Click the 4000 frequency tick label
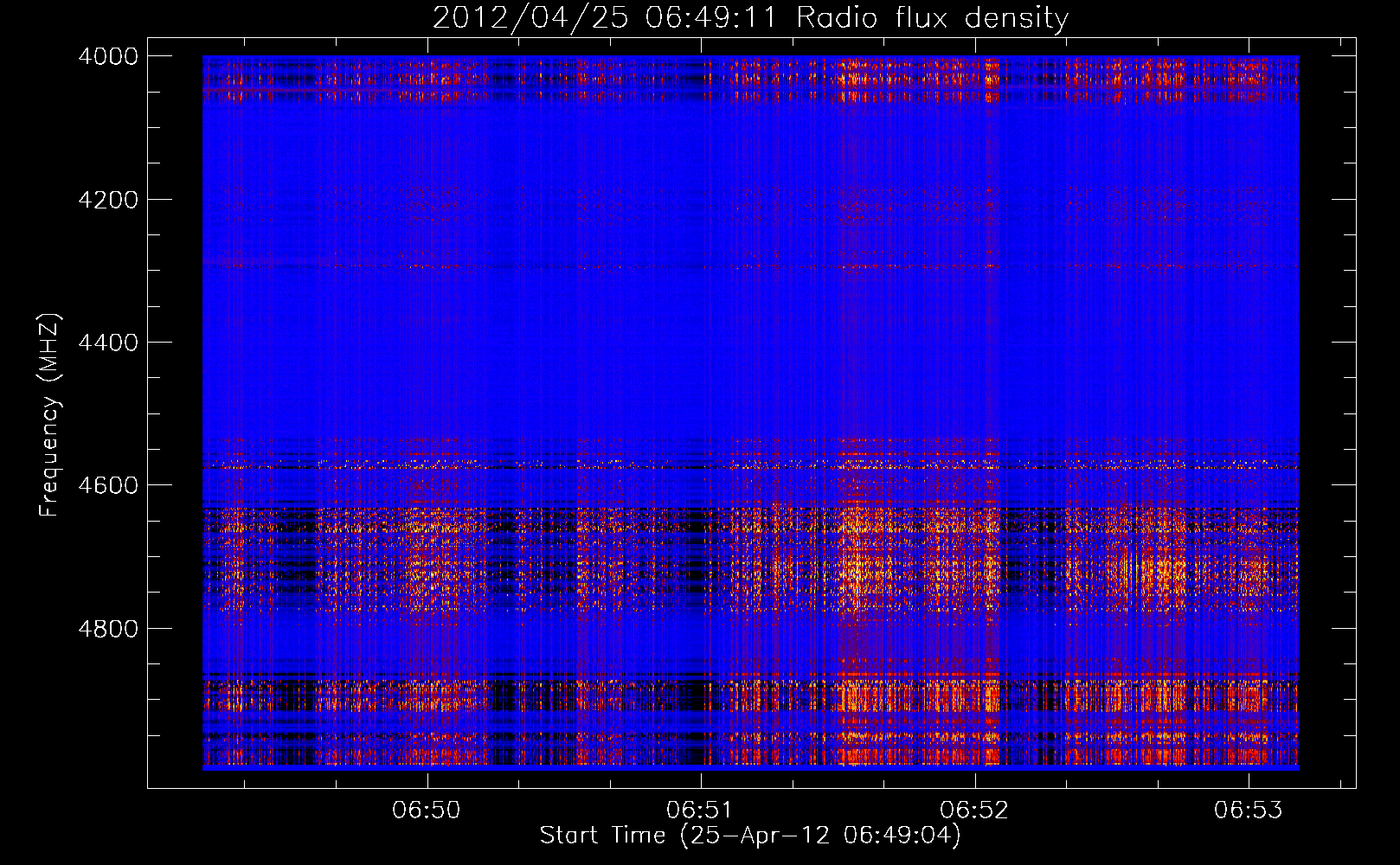1400x865 pixels. coord(108,56)
